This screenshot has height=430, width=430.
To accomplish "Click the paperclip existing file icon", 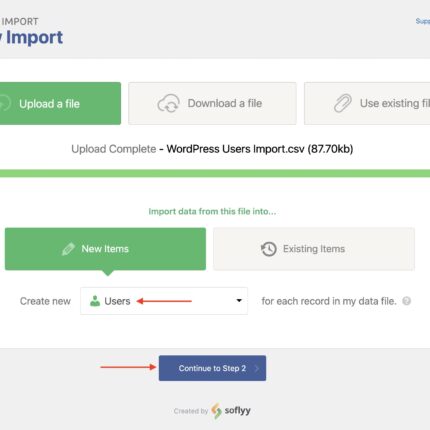I will 343,103.
